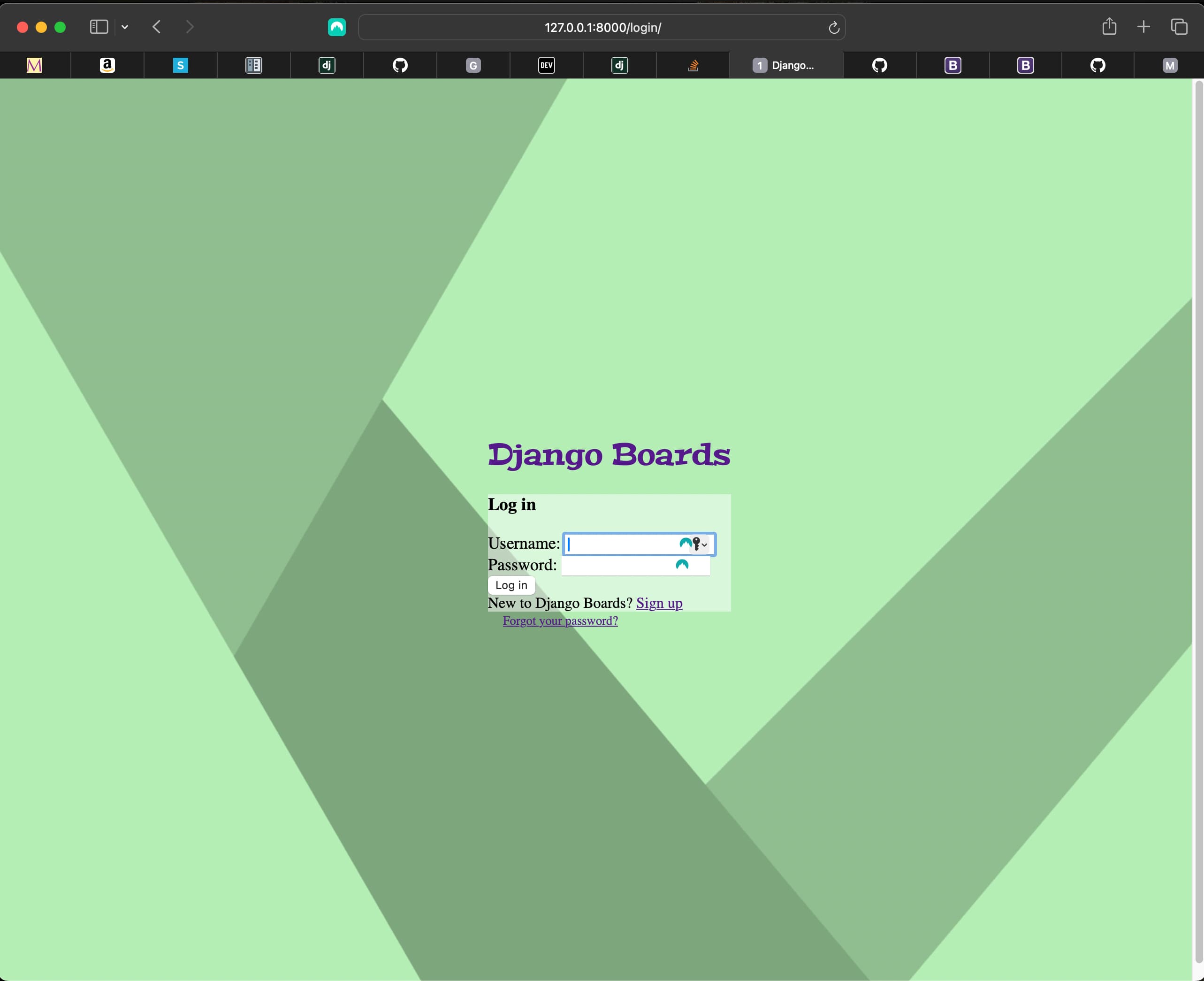The width and height of the screenshot is (1204, 981).
Task: Show the tab overview
Action: pyautogui.click(x=1179, y=27)
